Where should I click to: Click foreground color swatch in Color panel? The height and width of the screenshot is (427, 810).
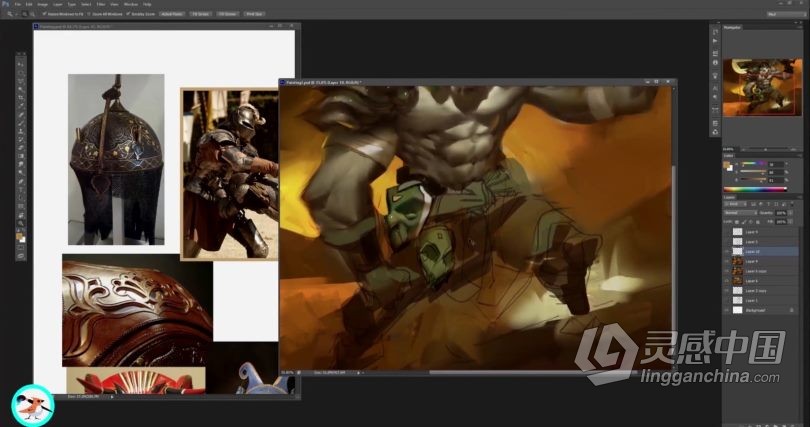726,164
